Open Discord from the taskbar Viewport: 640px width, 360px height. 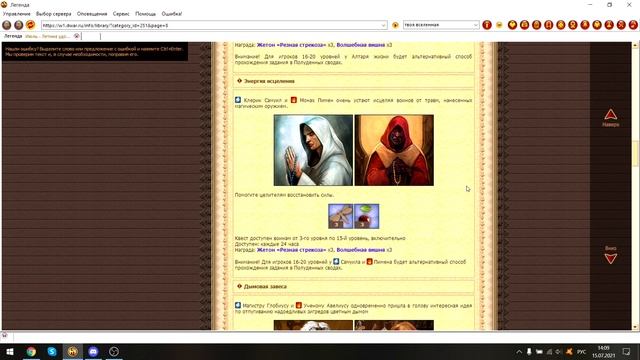pyautogui.click(x=93, y=351)
